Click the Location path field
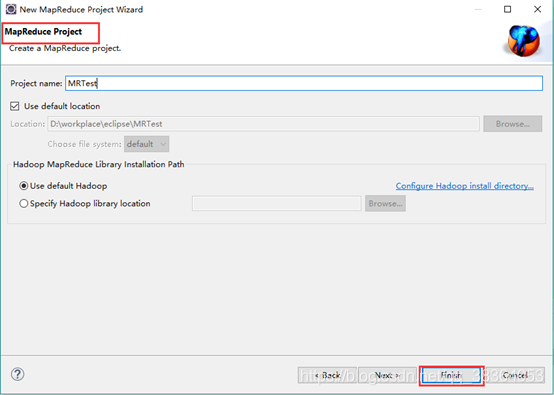The image size is (554, 395). pyautogui.click(x=264, y=124)
